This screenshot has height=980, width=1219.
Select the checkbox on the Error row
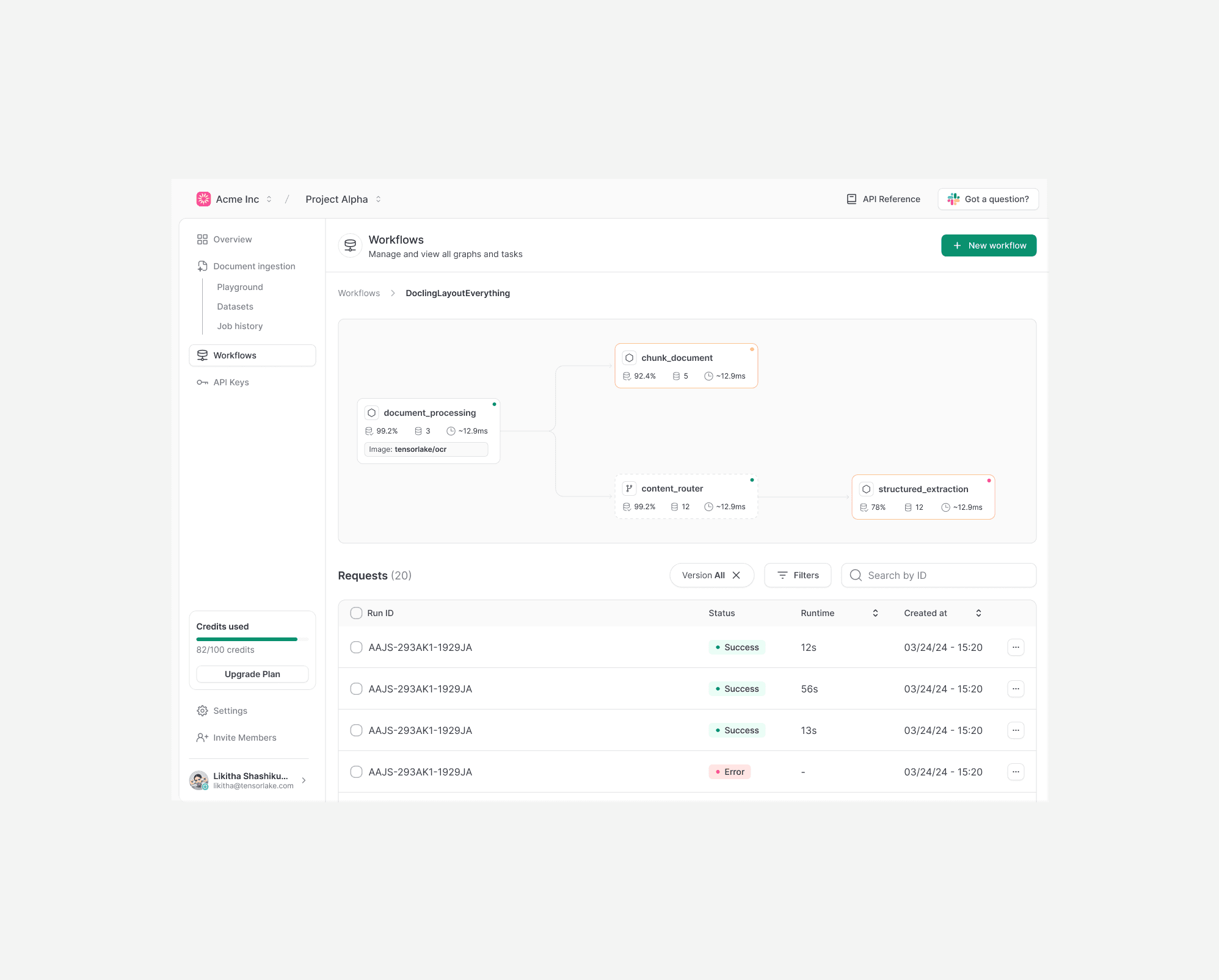pos(356,772)
